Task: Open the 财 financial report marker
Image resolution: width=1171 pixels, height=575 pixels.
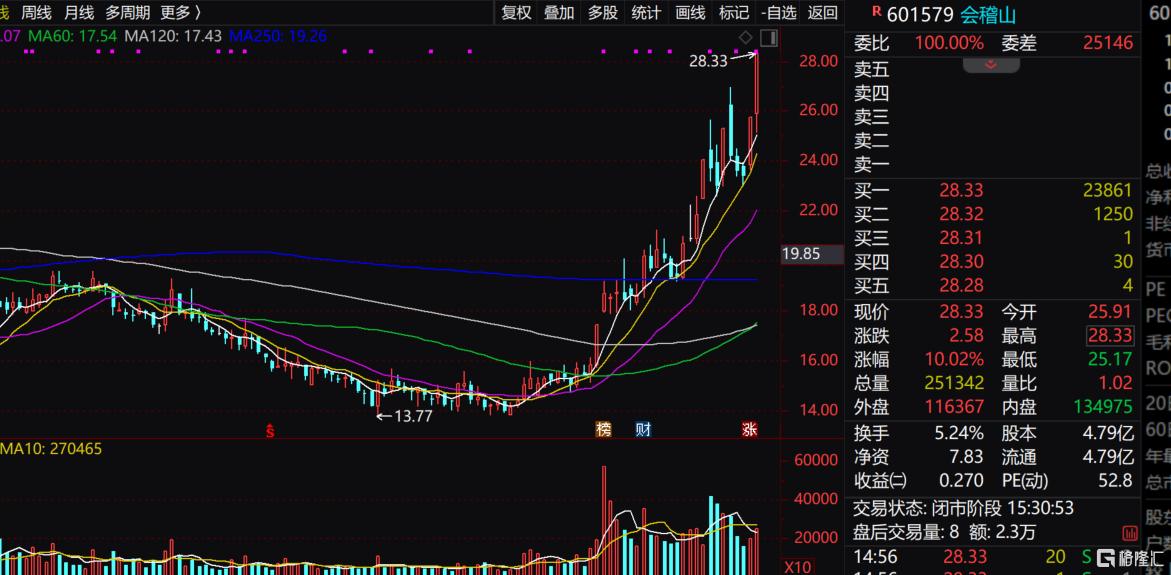Action: coord(644,429)
